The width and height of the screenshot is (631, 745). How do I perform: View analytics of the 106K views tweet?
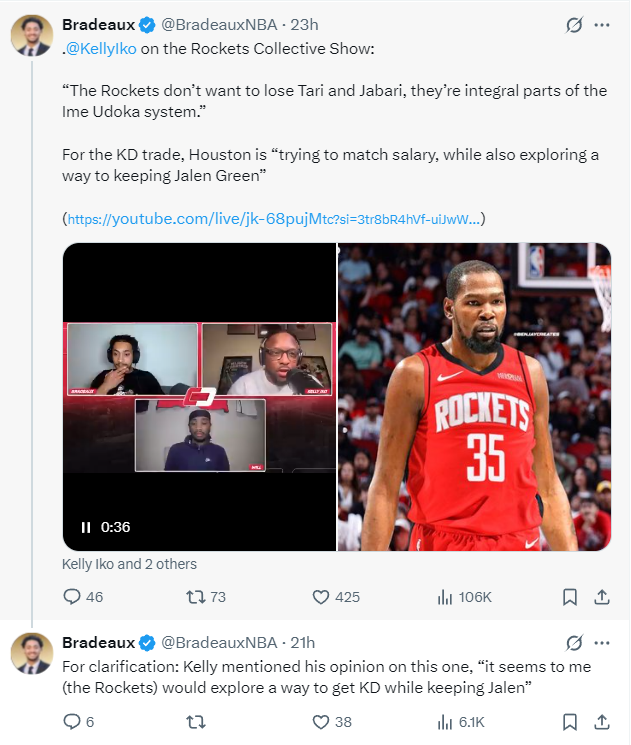point(446,597)
